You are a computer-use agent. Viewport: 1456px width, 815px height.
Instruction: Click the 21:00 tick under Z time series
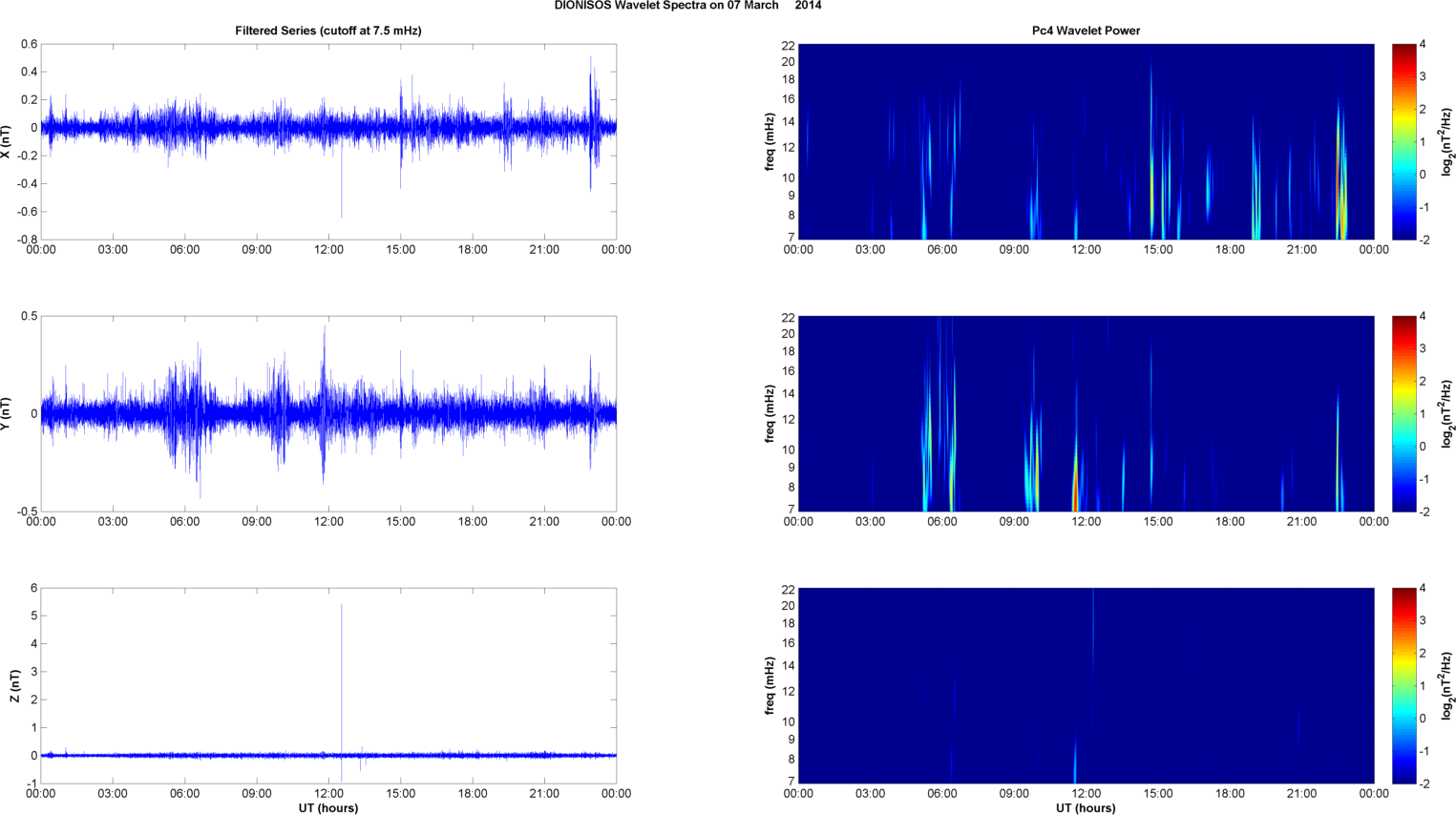[x=544, y=794]
